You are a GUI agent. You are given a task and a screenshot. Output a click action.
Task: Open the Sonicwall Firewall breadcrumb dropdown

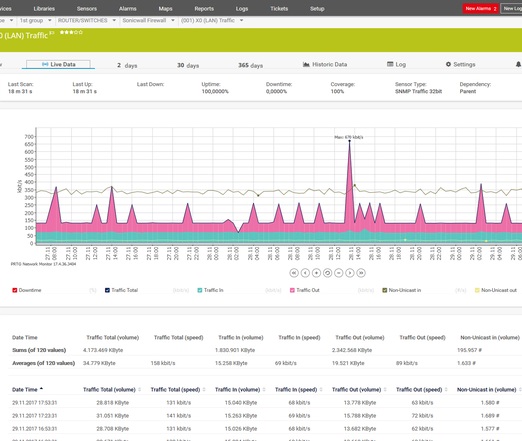pos(173,20)
